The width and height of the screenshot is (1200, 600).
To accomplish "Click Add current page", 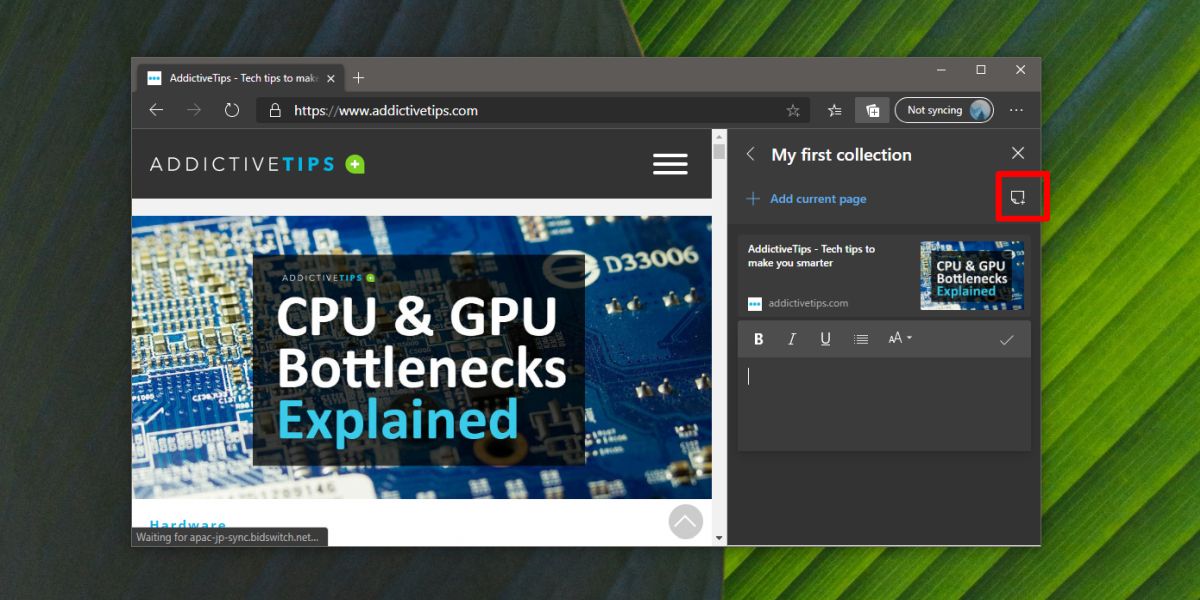I will 807,199.
